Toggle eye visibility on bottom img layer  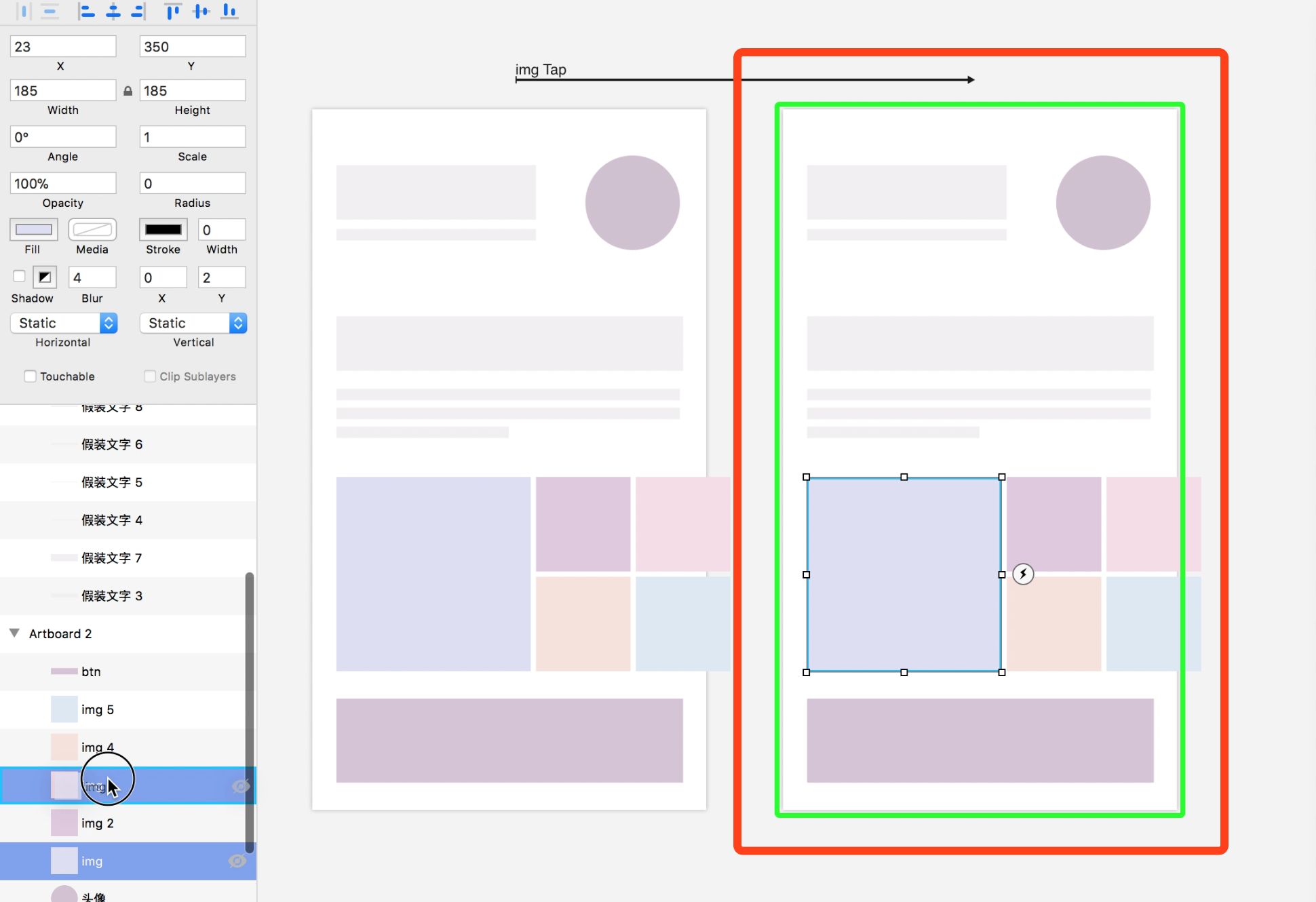point(237,861)
